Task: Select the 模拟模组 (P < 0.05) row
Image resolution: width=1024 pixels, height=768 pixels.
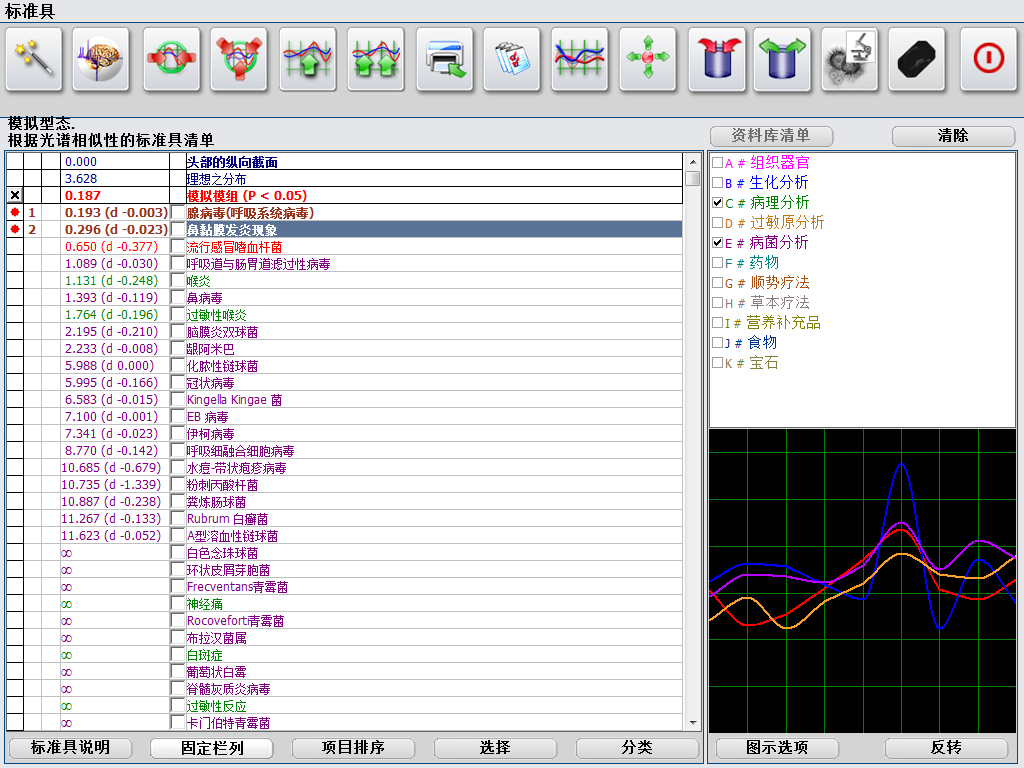Action: click(x=345, y=195)
